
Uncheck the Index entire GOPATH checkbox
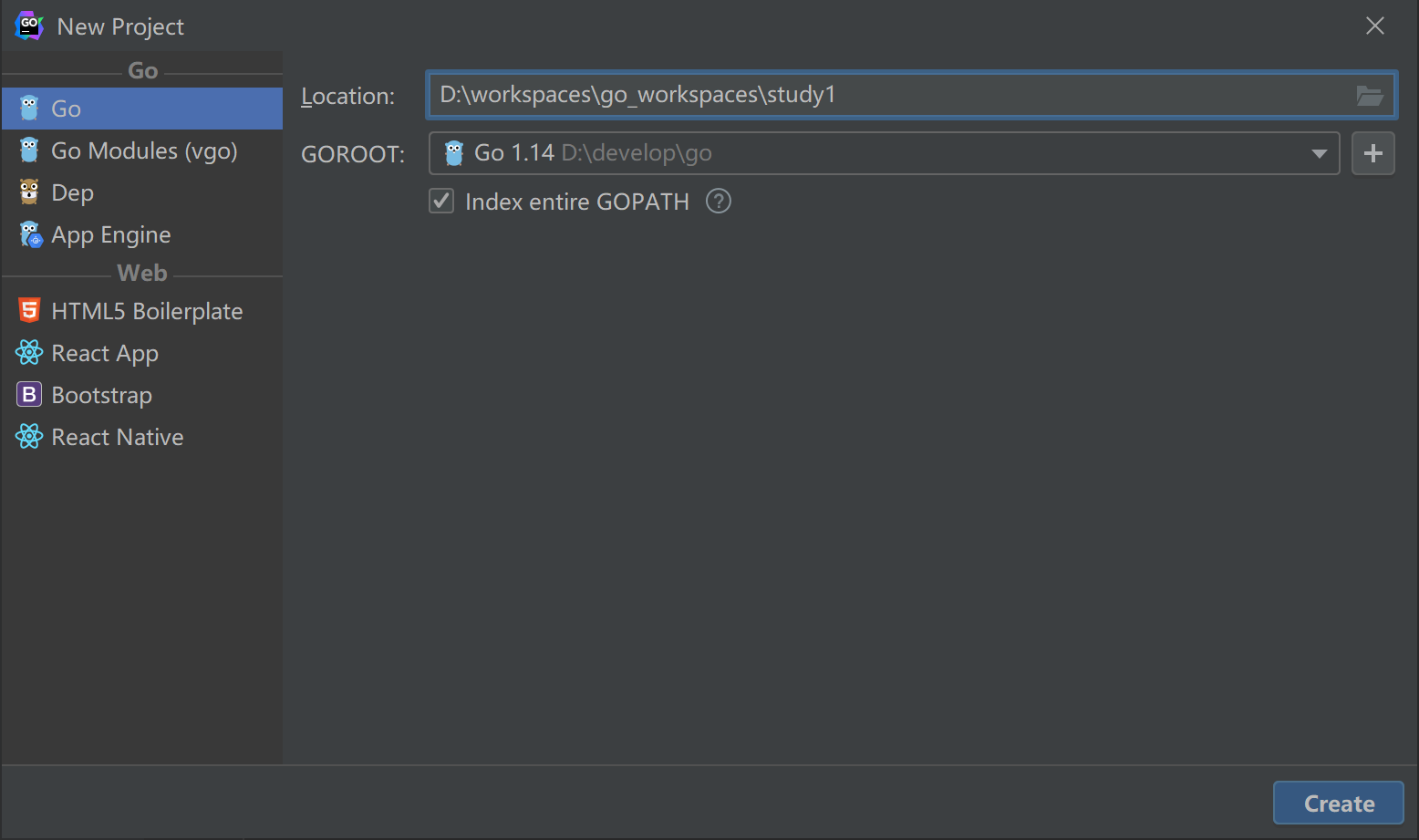pyautogui.click(x=442, y=202)
